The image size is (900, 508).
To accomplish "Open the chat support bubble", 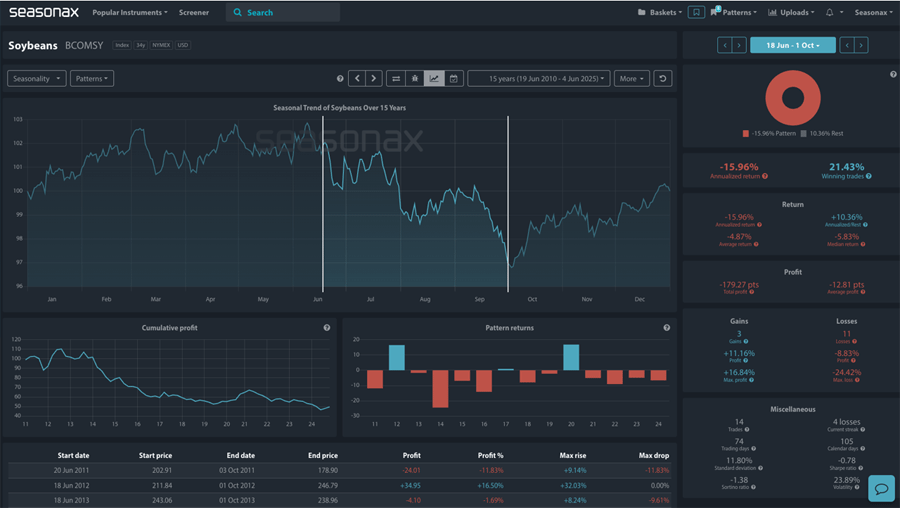I will (881, 487).
